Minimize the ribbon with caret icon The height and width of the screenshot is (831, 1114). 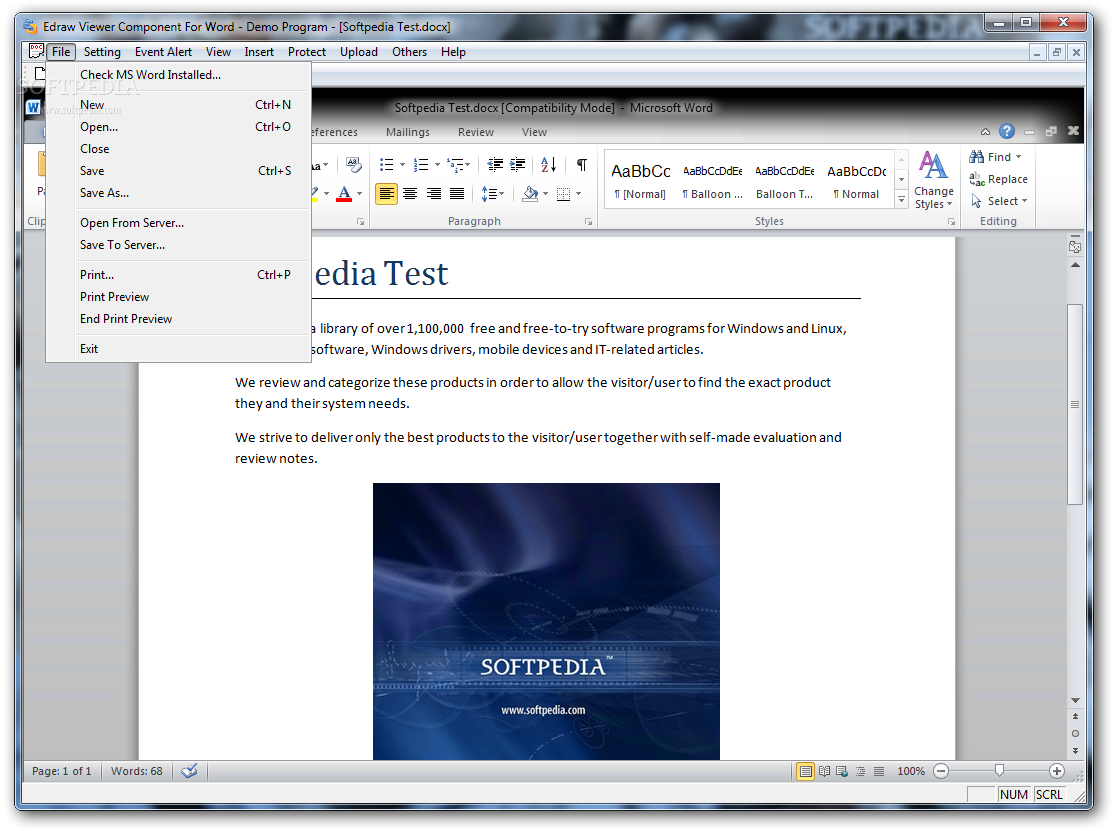pos(985,131)
